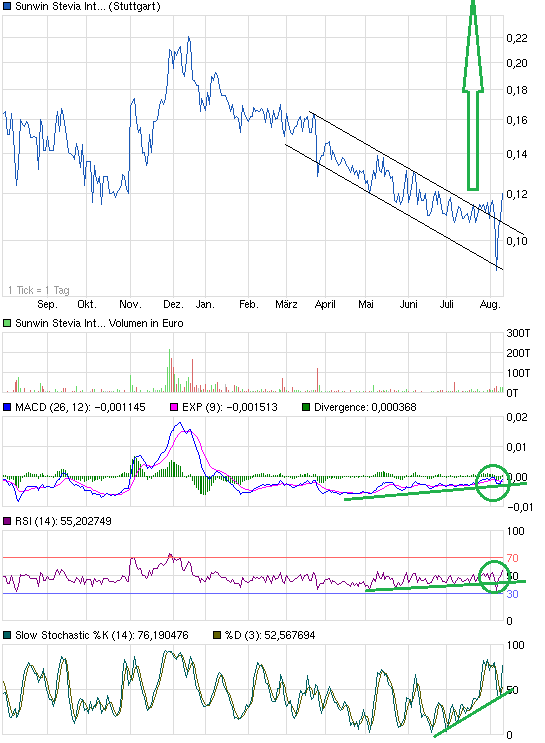The image size is (545, 743).
Task: Click the green Divergence legend square
Action: click(x=306, y=407)
